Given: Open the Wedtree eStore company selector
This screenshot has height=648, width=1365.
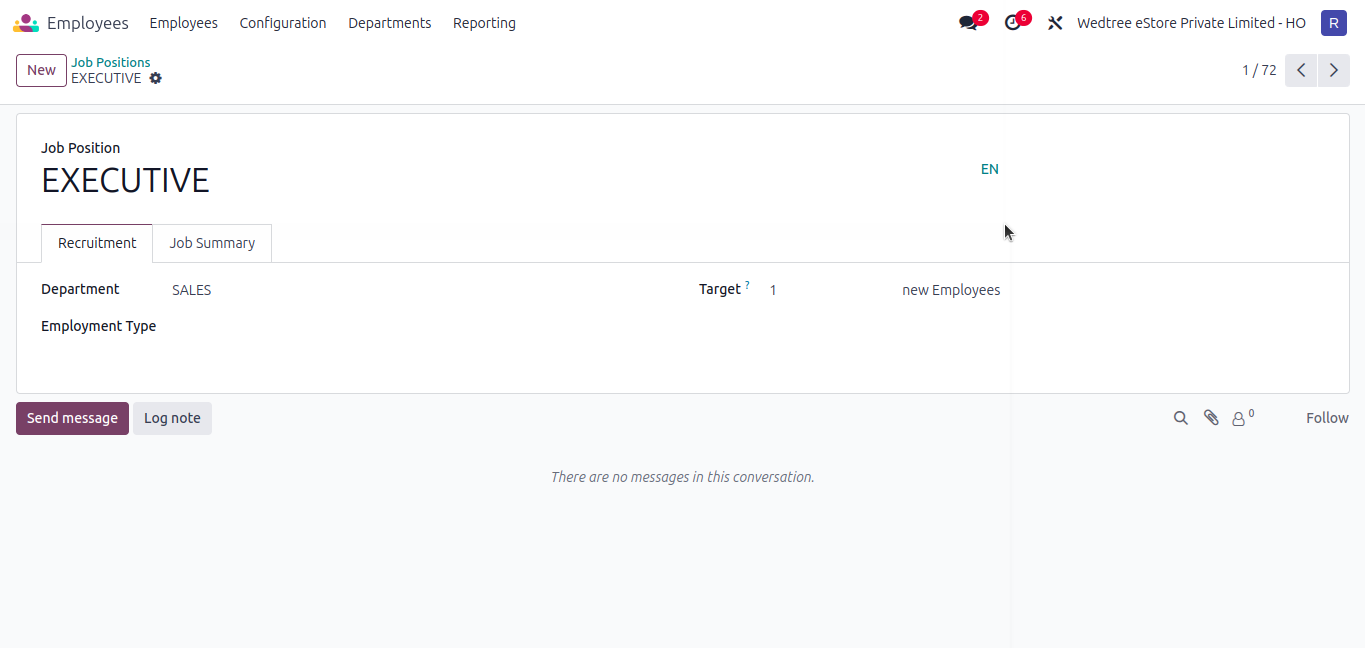Looking at the screenshot, I should (x=1191, y=23).
